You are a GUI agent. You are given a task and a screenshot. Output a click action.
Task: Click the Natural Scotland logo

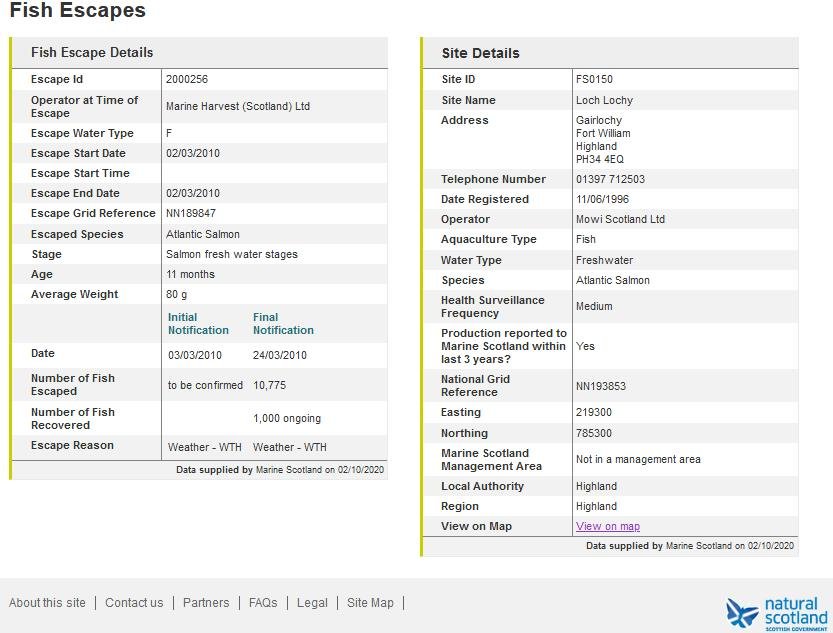point(777,613)
